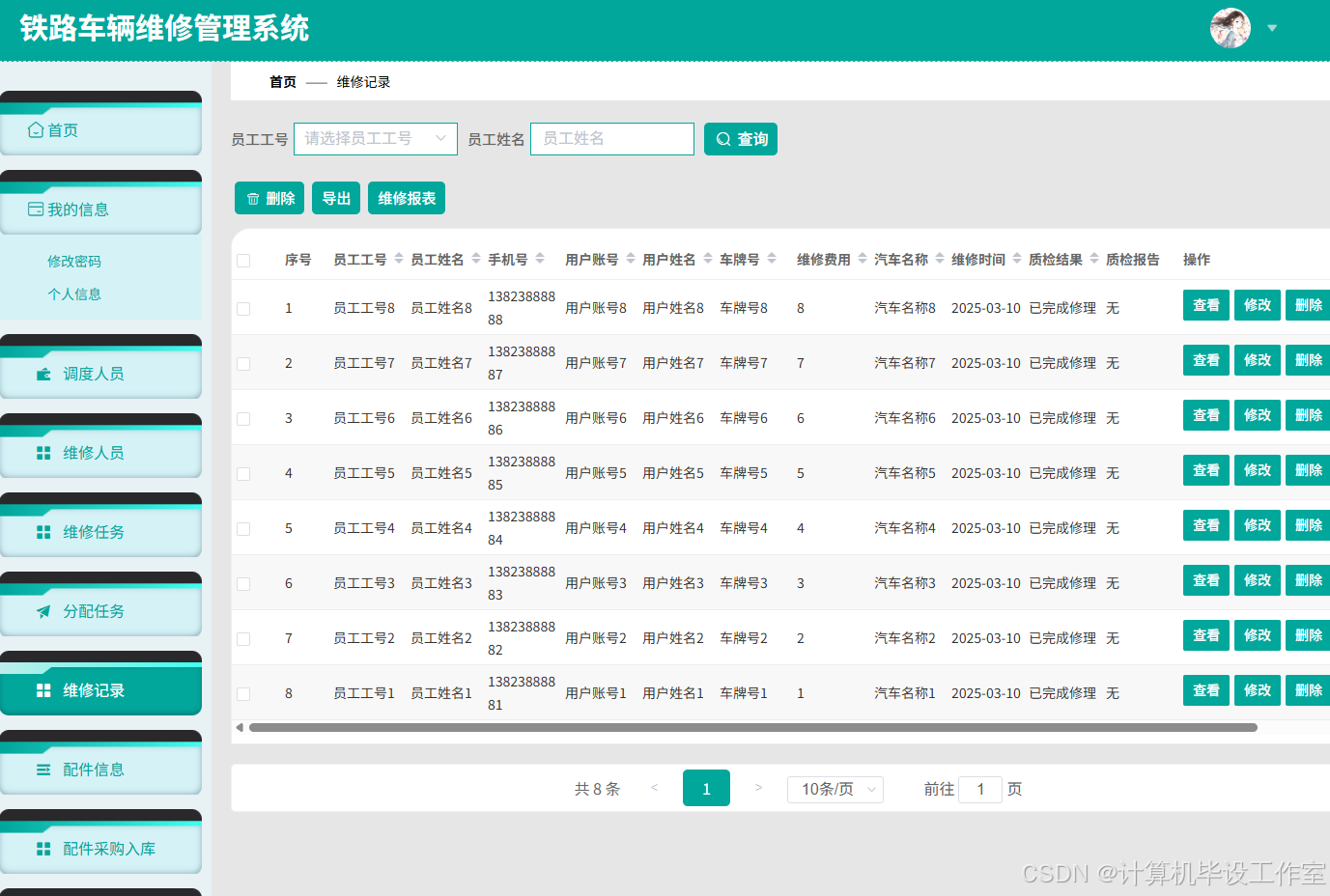Image resolution: width=1330 pixels, height=896 pixels.
Task: Click the 维修报表 button
Action: 407,198
